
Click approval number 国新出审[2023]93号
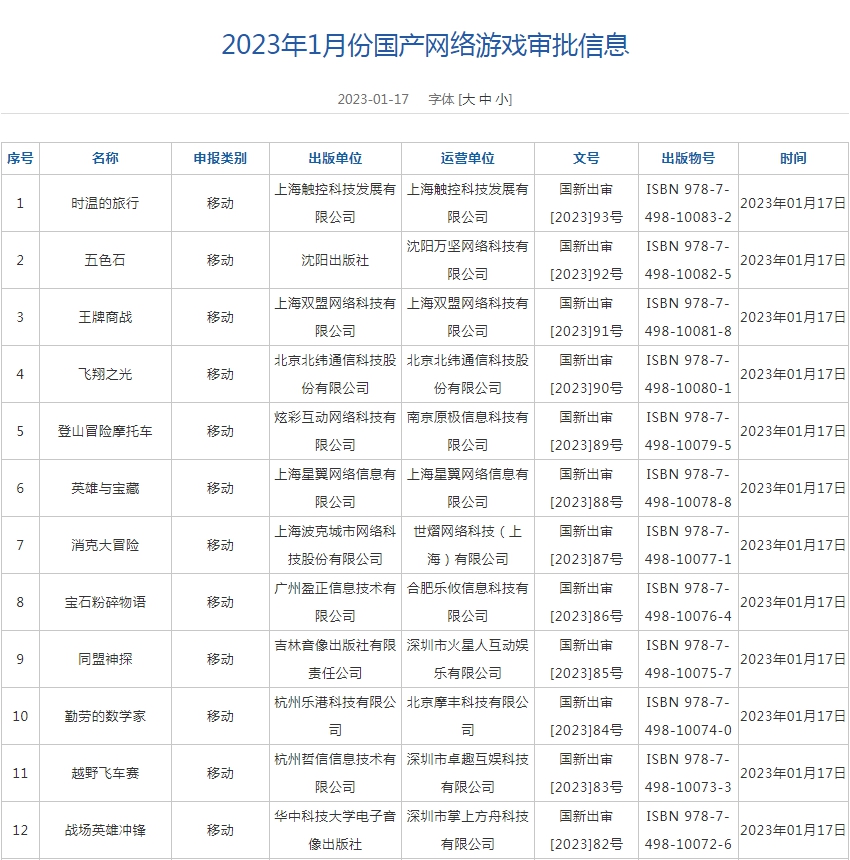coord(586,203)
